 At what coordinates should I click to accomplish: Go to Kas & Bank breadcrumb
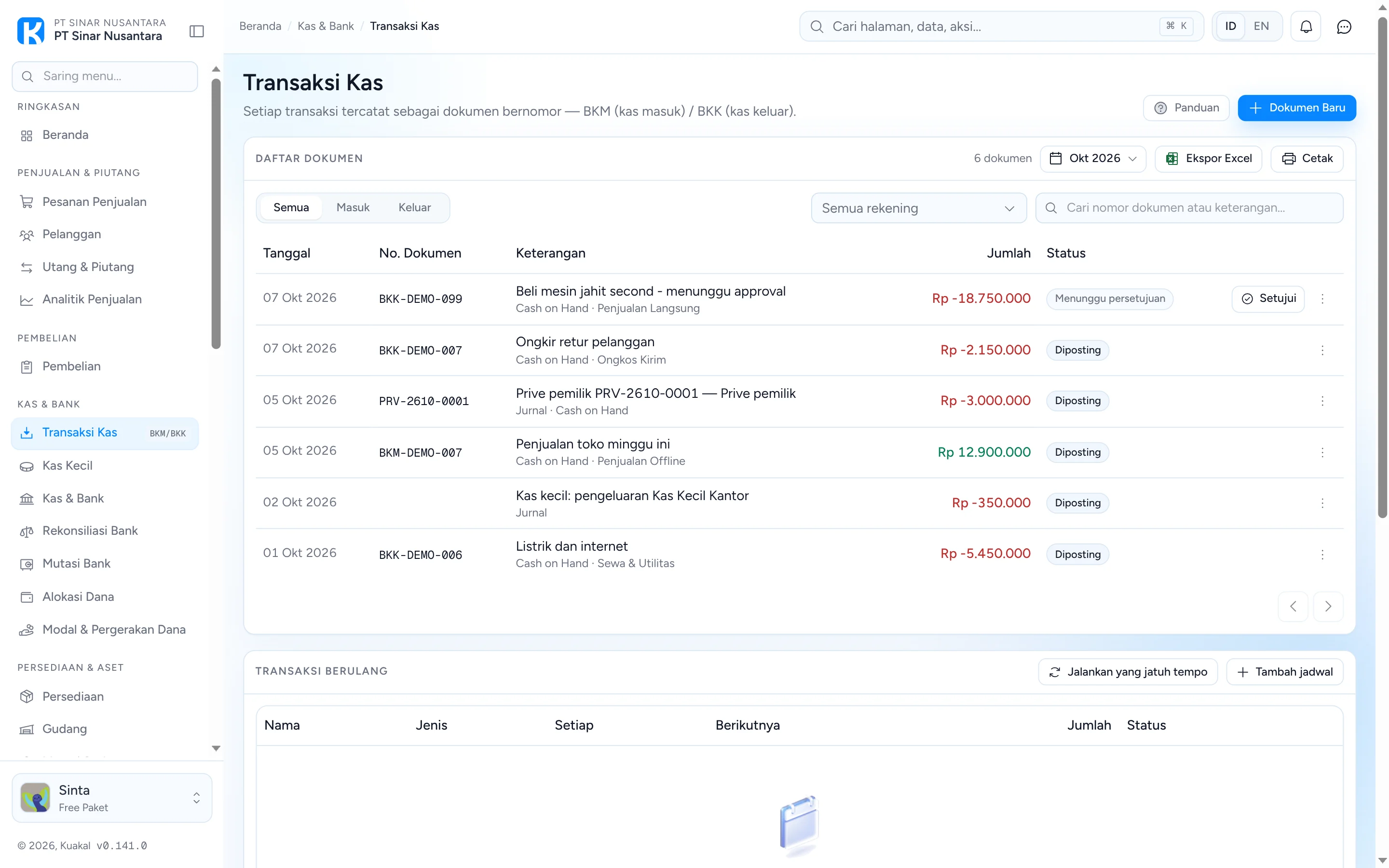click(326, 27)
